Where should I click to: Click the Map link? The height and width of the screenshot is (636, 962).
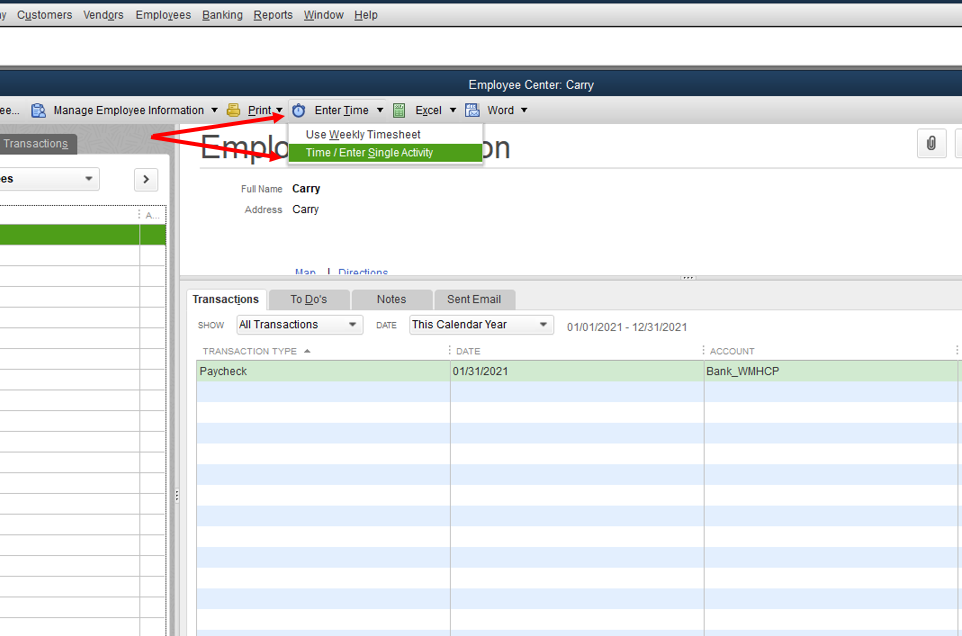tap(305, 272)
